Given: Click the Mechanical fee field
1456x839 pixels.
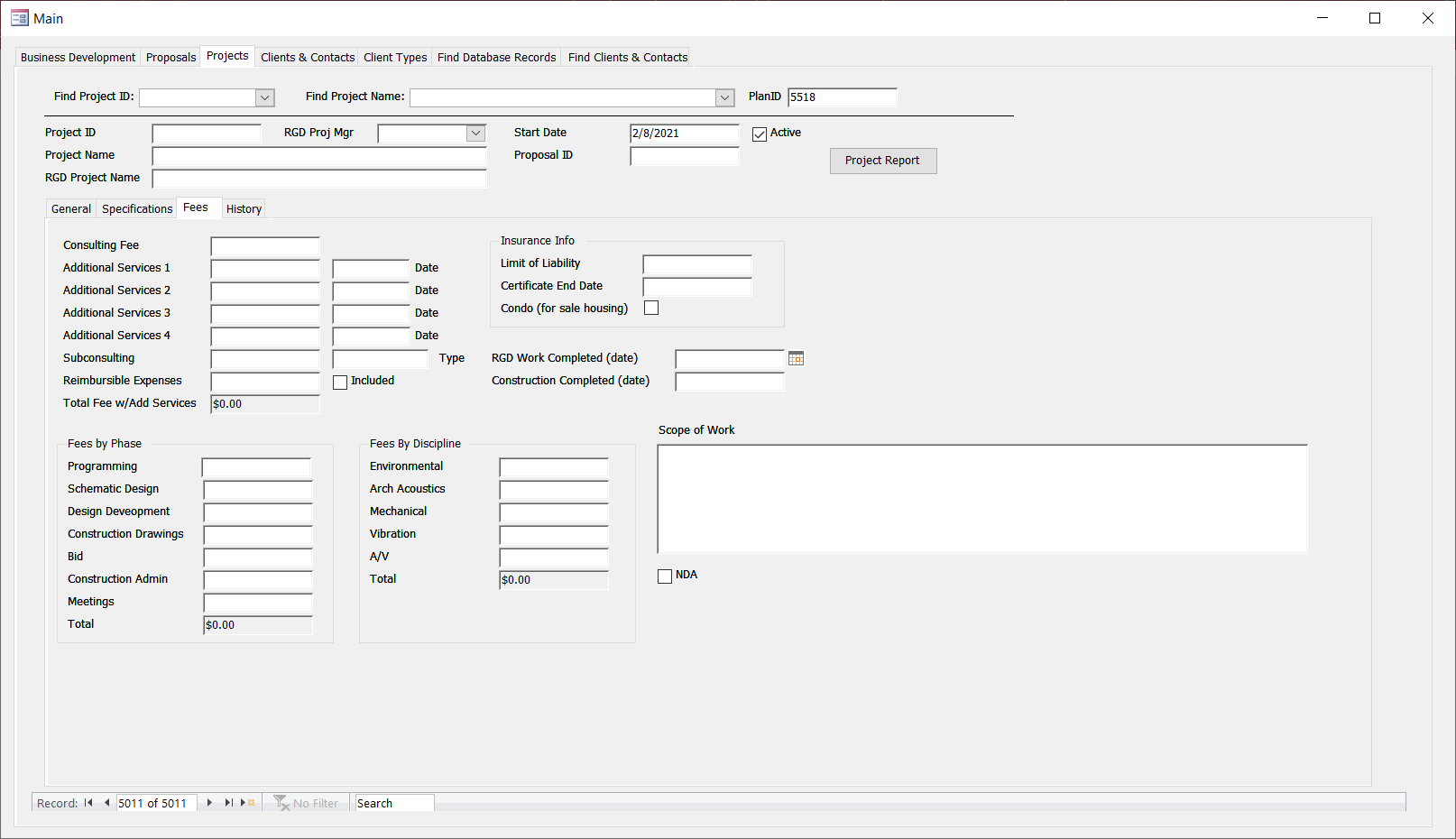Looking at the screenshot, I should [x=554, y=512].
